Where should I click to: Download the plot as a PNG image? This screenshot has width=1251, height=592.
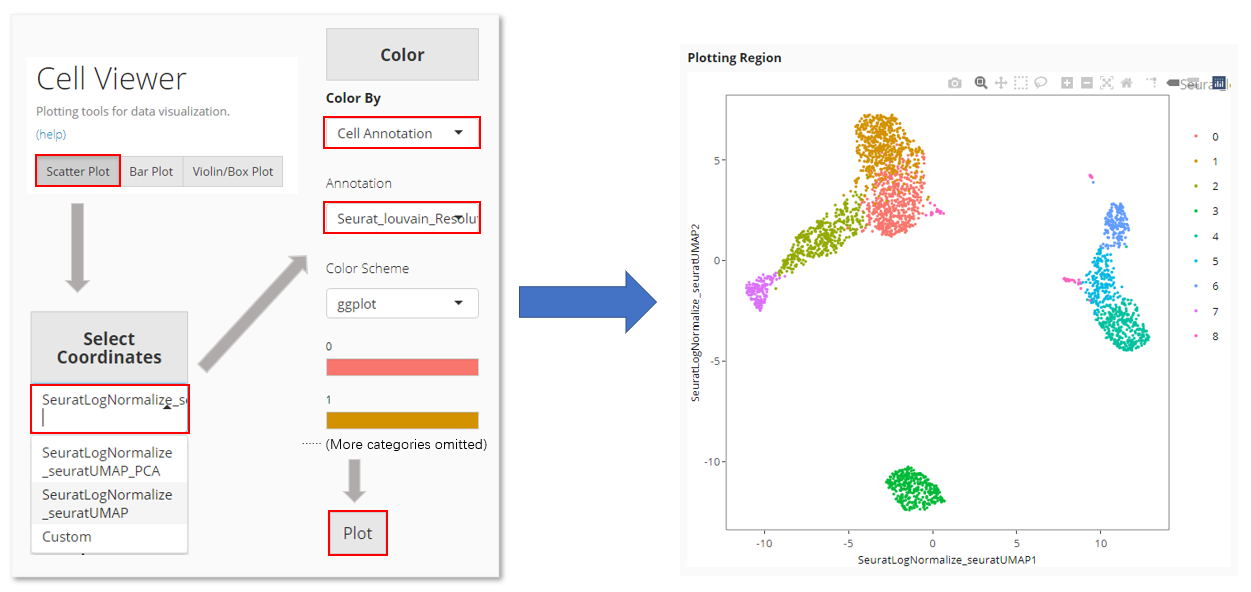[x=955, y=82]
